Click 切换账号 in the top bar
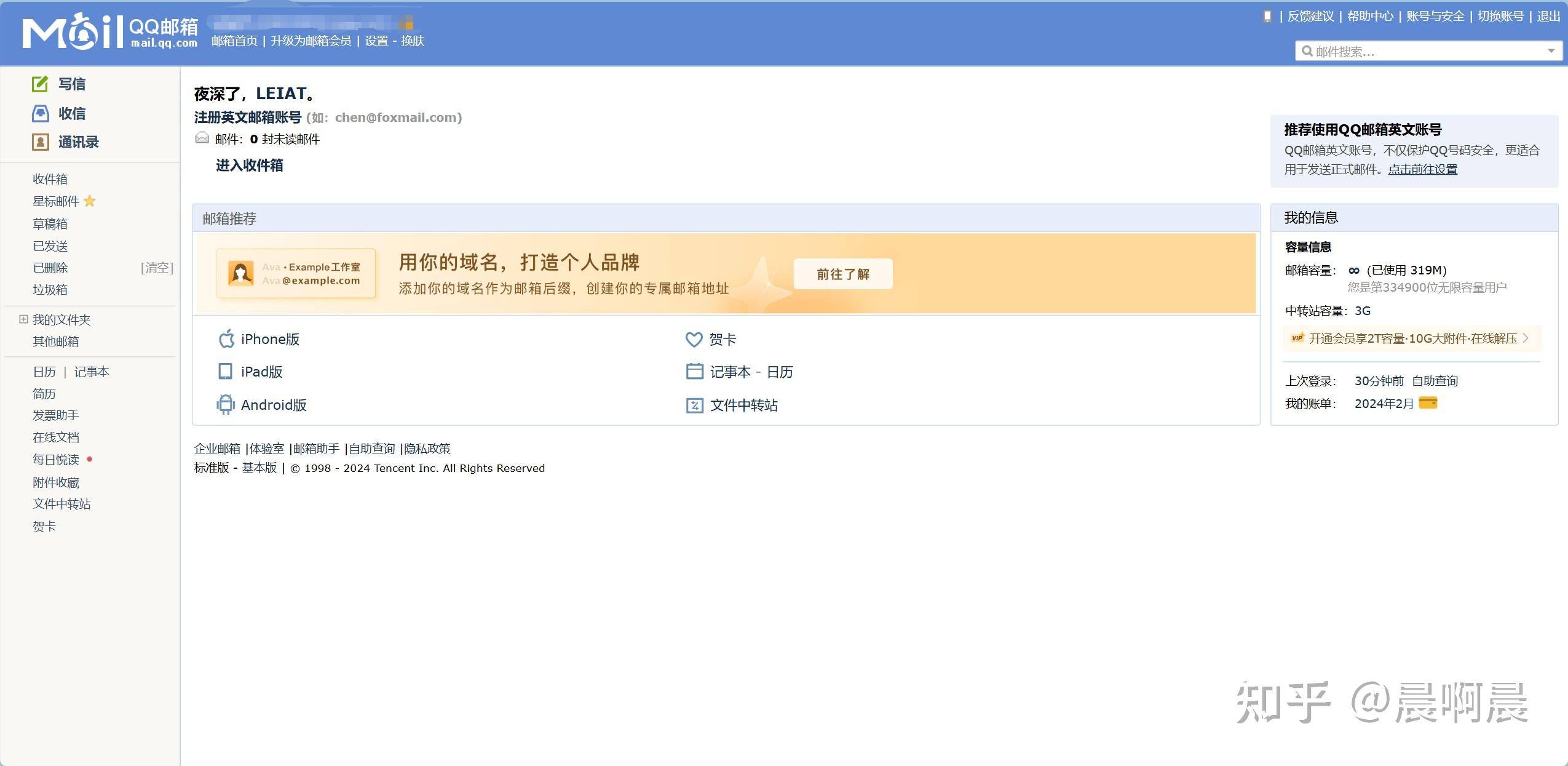Image resolution: width=1568 pixels, height=766 pixels. tap(1501, 17)
